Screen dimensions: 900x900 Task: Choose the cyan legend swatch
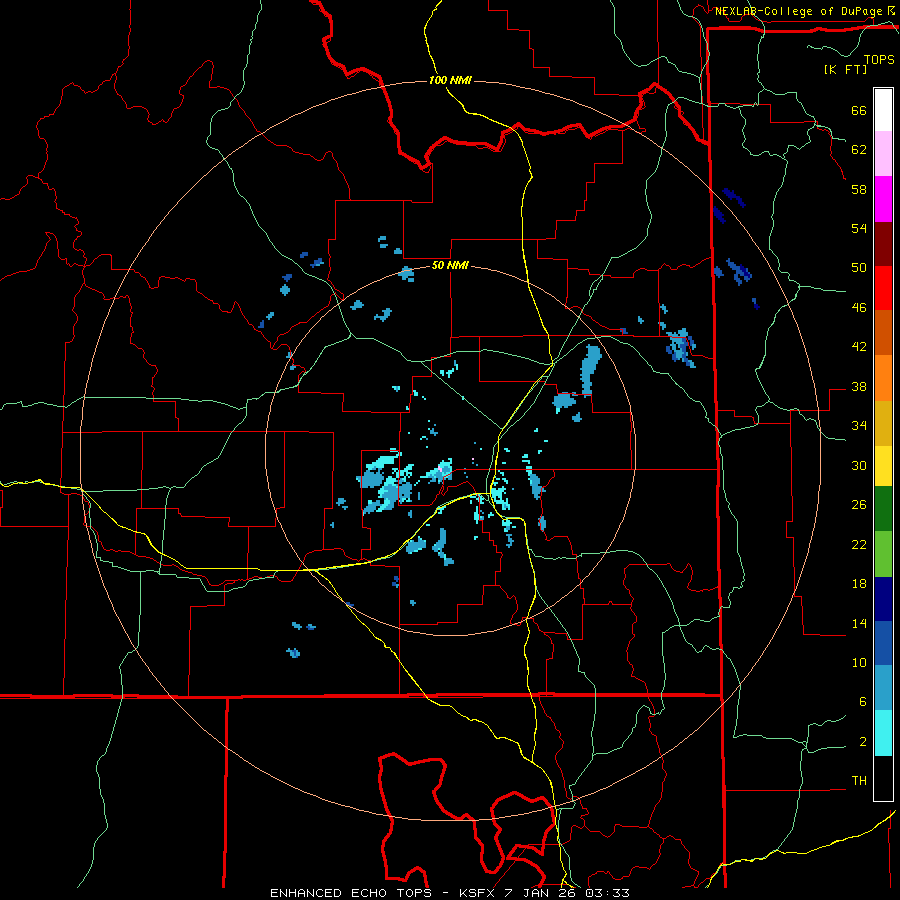click(x=883, y=733)
